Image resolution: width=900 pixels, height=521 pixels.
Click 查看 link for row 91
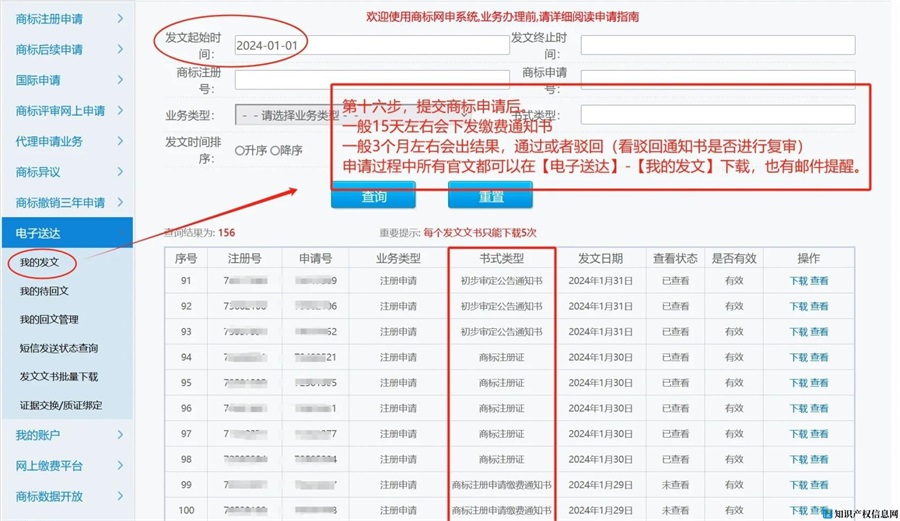click(x=819, y=281)
